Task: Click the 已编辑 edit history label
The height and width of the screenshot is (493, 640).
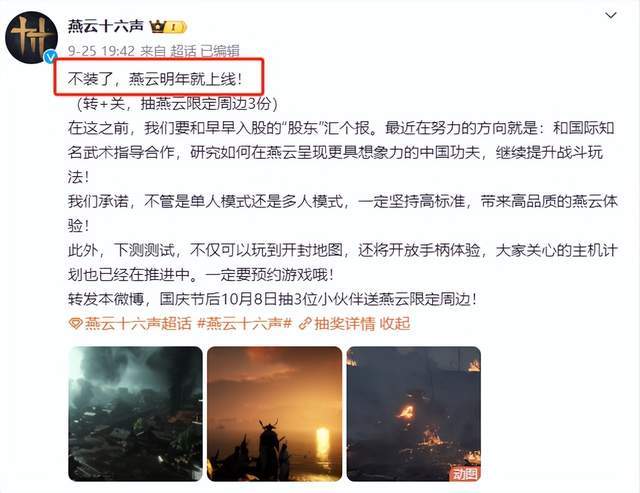Action: tap(220, 51)
